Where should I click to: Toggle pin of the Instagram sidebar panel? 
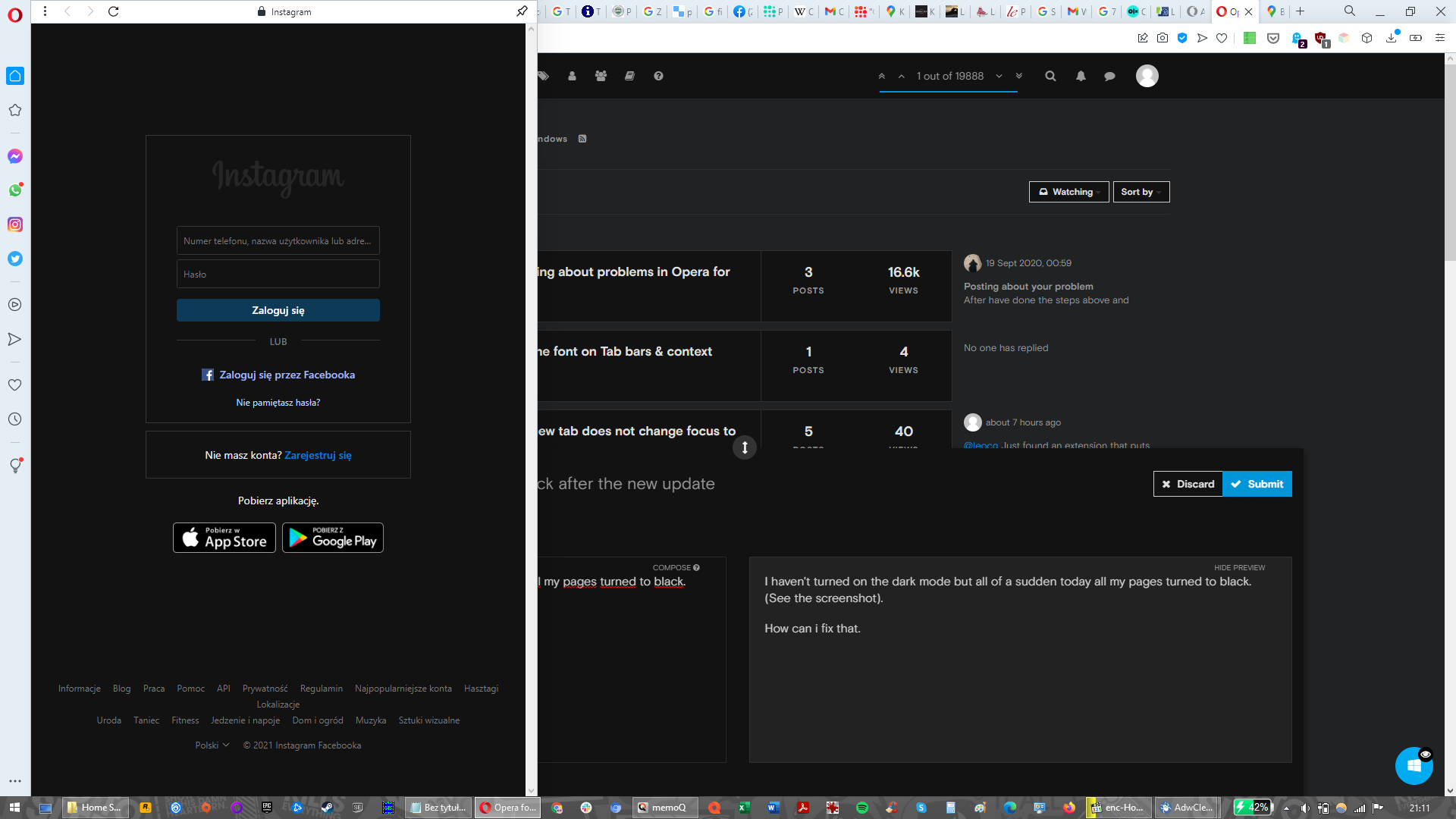(522, 11)
